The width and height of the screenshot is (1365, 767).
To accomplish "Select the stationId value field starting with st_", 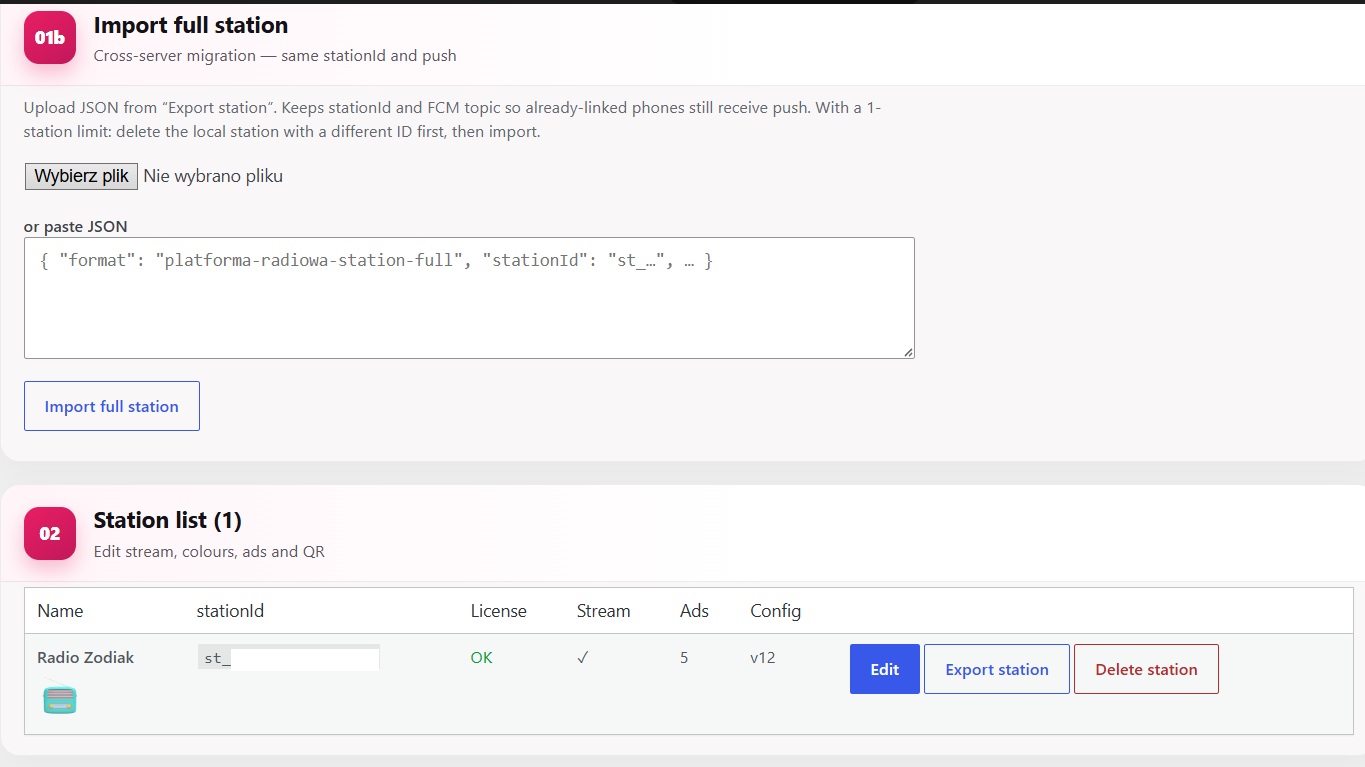I will tap(288, 658).
